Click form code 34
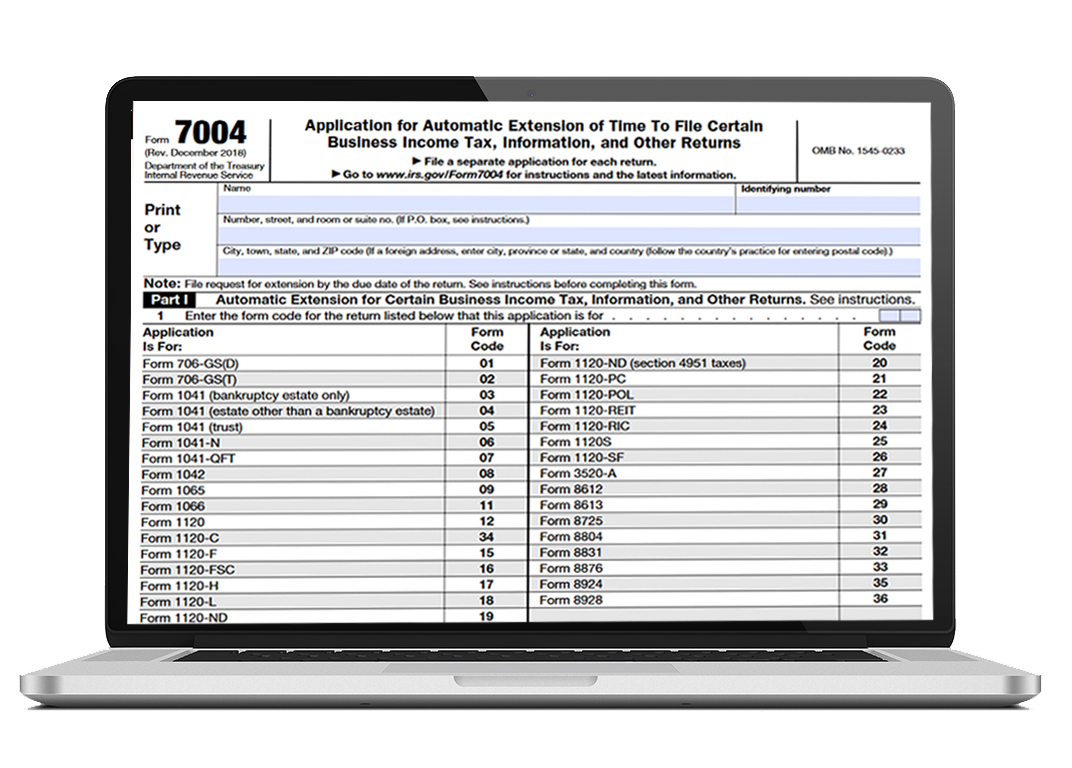Viewport: 1072px width, 768px height. pos(487,537)
